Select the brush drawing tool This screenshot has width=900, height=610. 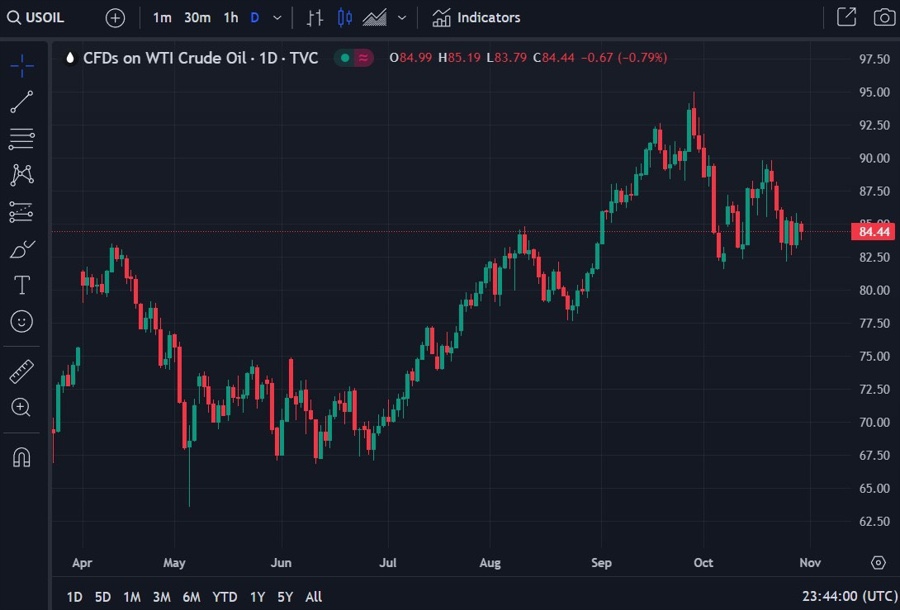click(x=21, y=249)
